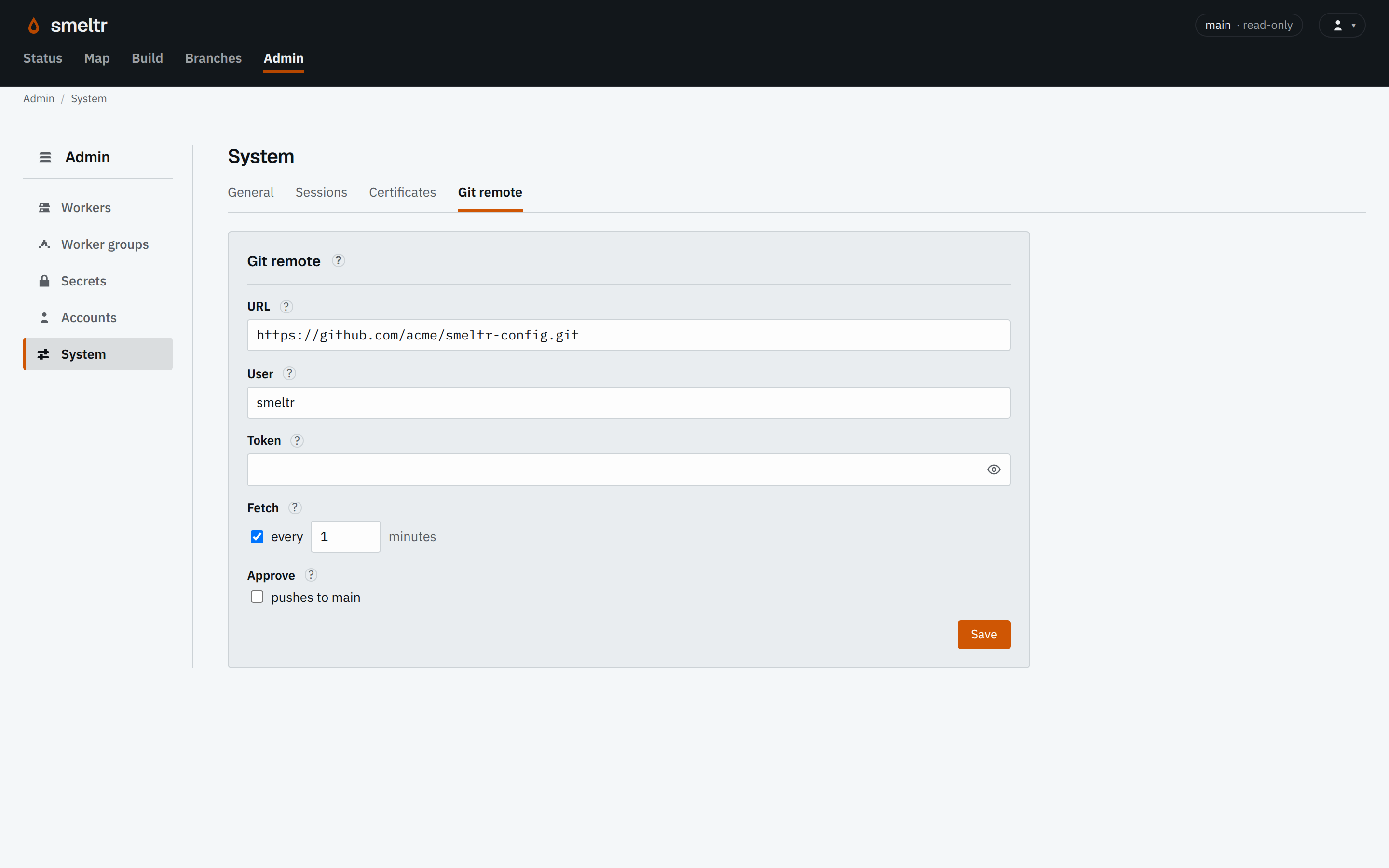The image size is (1389, 868).
Task: Click the main read-only branch badge
Action: click(x=1248, y=25)
